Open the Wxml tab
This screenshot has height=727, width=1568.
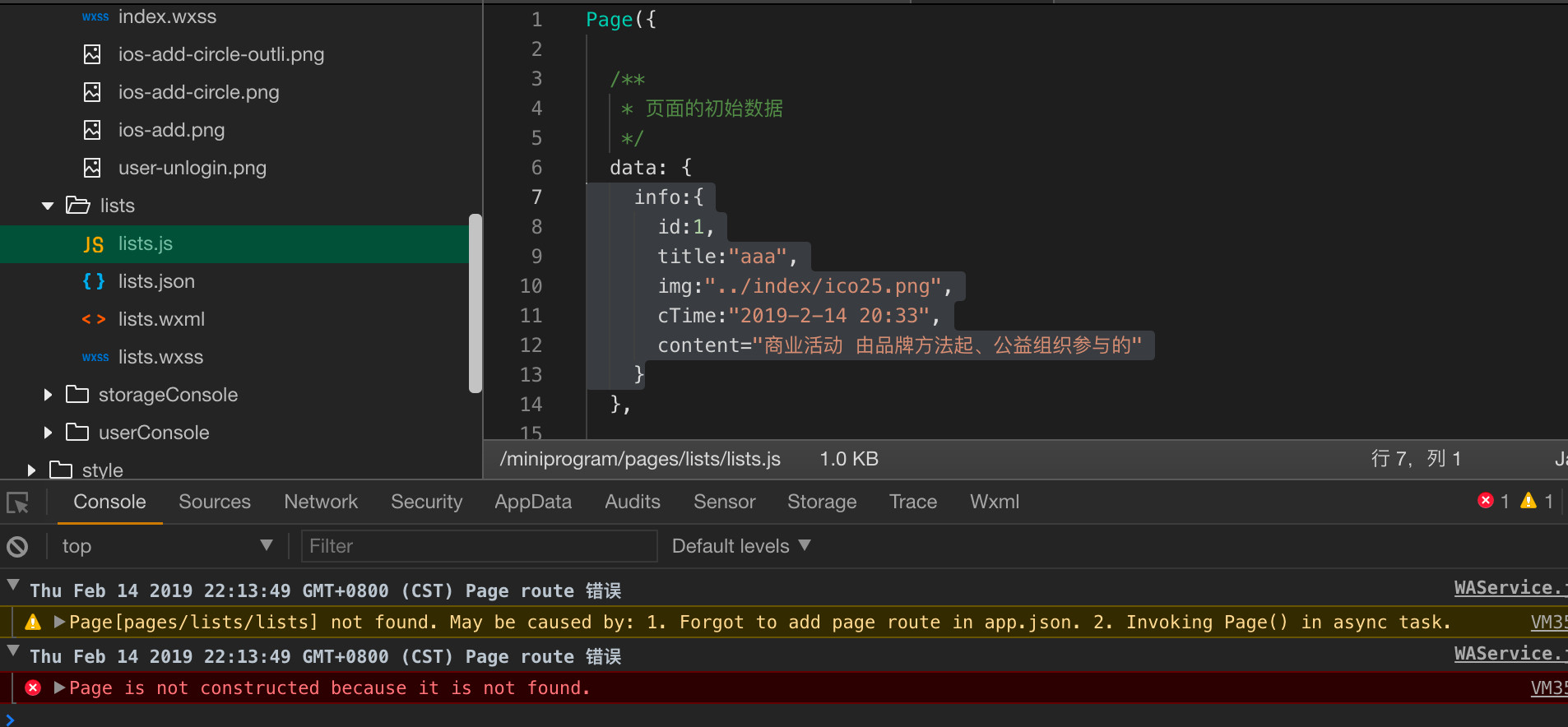(x=994, y=502)
